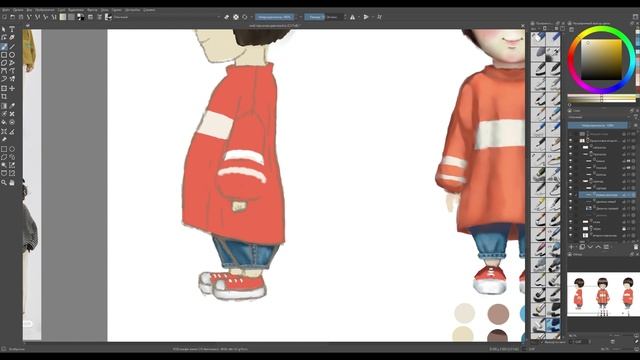640x360 pixels.
Task: Select the Zoom magnifier tool
Action: [x=4, y=182]
